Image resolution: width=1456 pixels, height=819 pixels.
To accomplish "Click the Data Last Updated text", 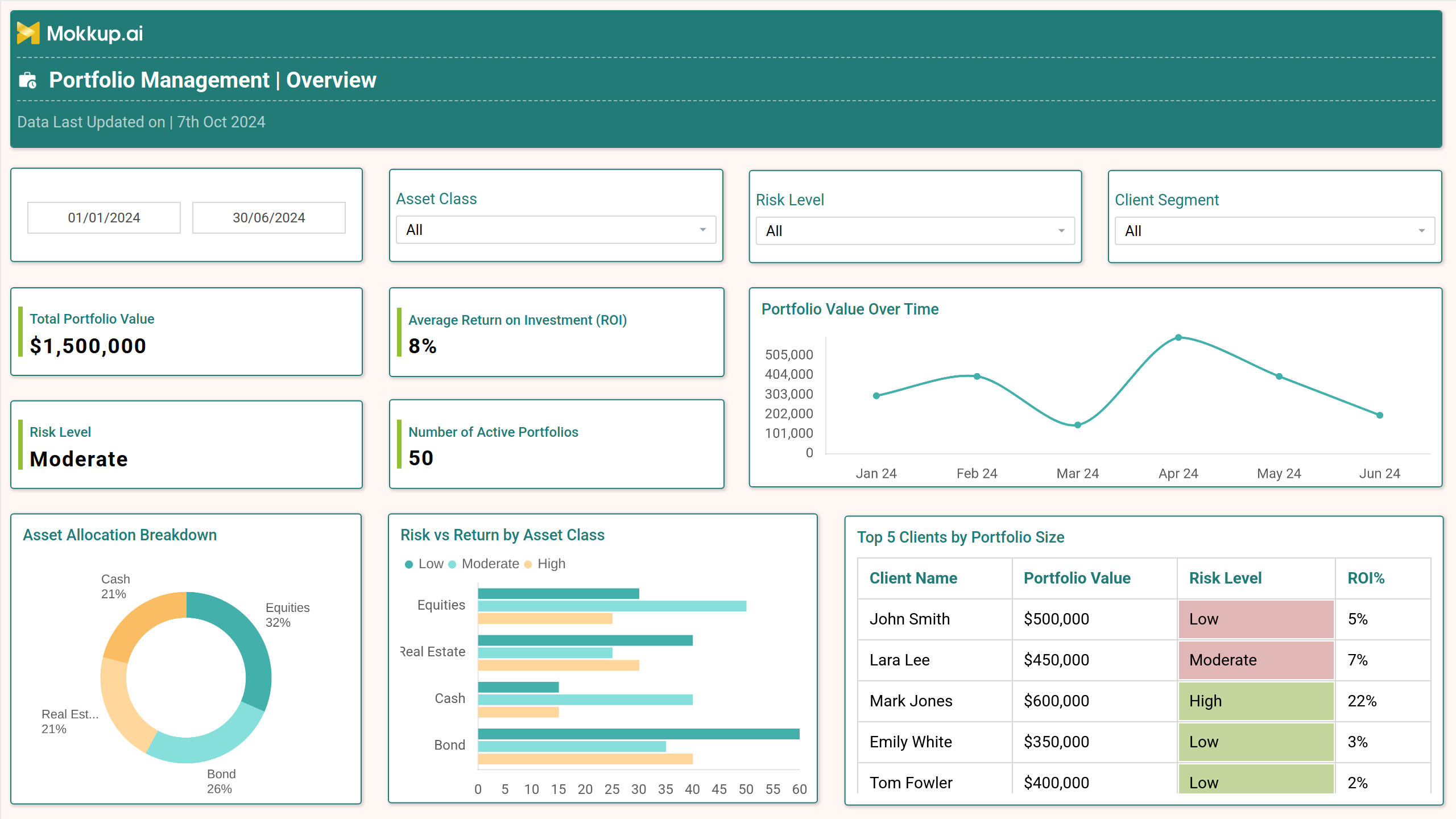I will [x=141, y=122].
